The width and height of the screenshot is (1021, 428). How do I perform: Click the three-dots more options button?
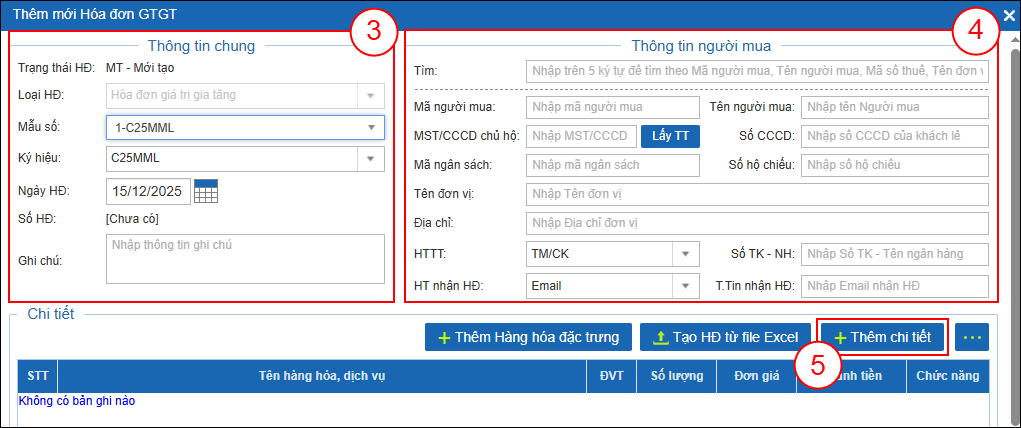(x=971, y=337)
